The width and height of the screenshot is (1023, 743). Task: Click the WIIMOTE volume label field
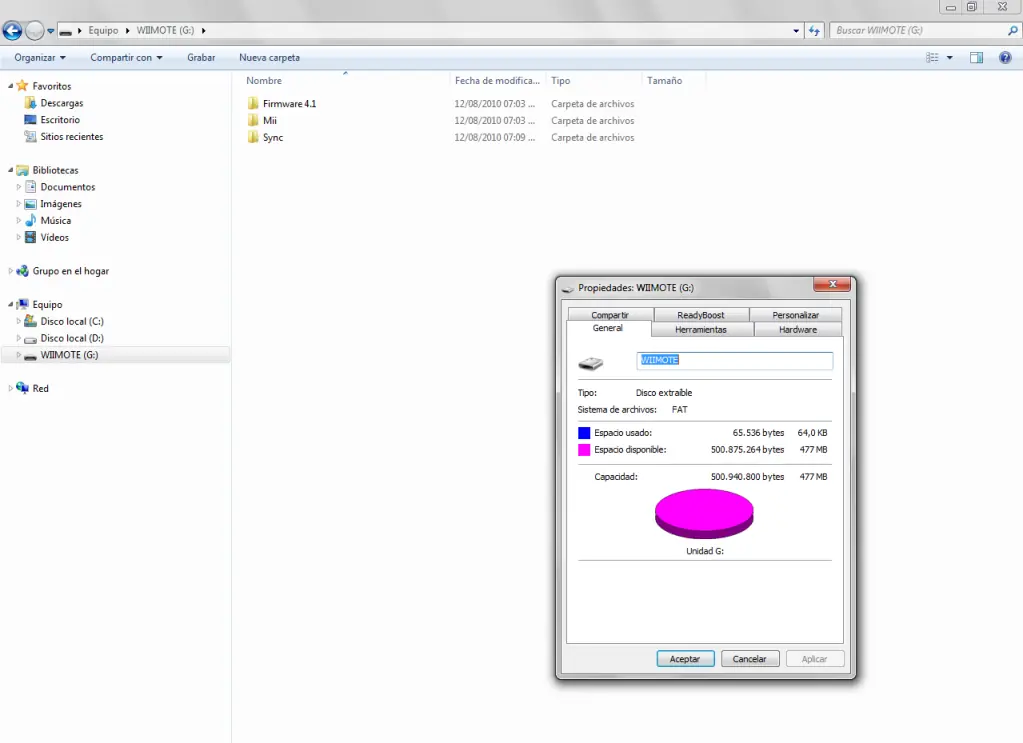735,360
